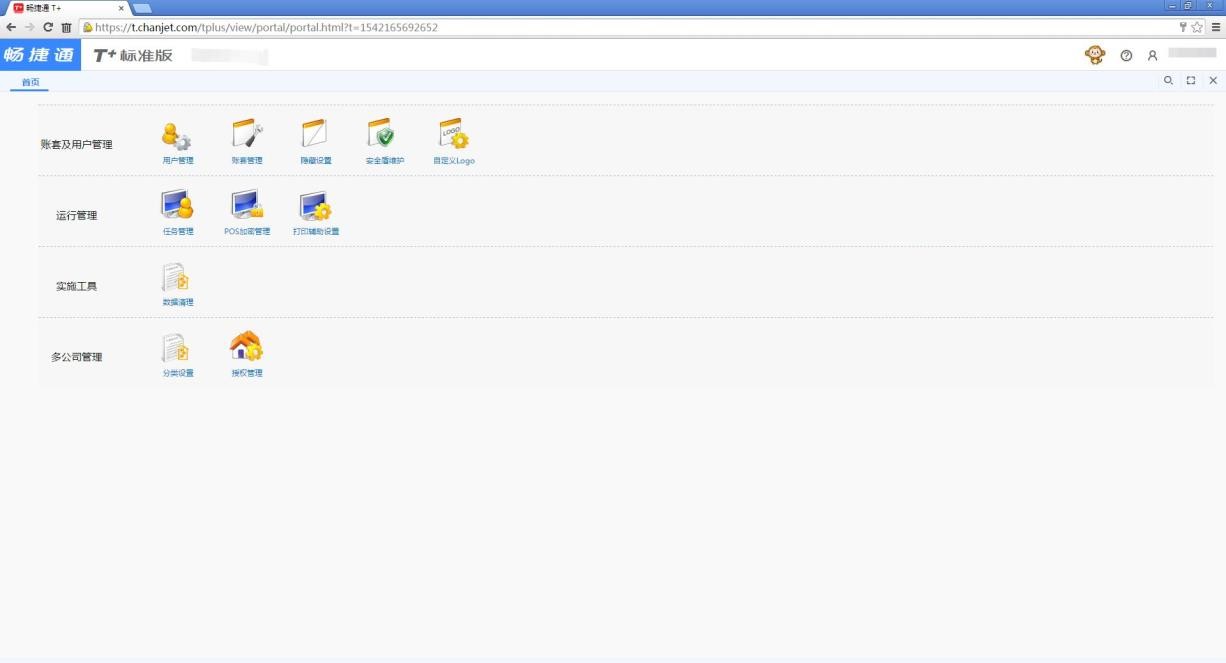1226x663 pixels.
Task: Reload the page
Action: click(47, 27)
